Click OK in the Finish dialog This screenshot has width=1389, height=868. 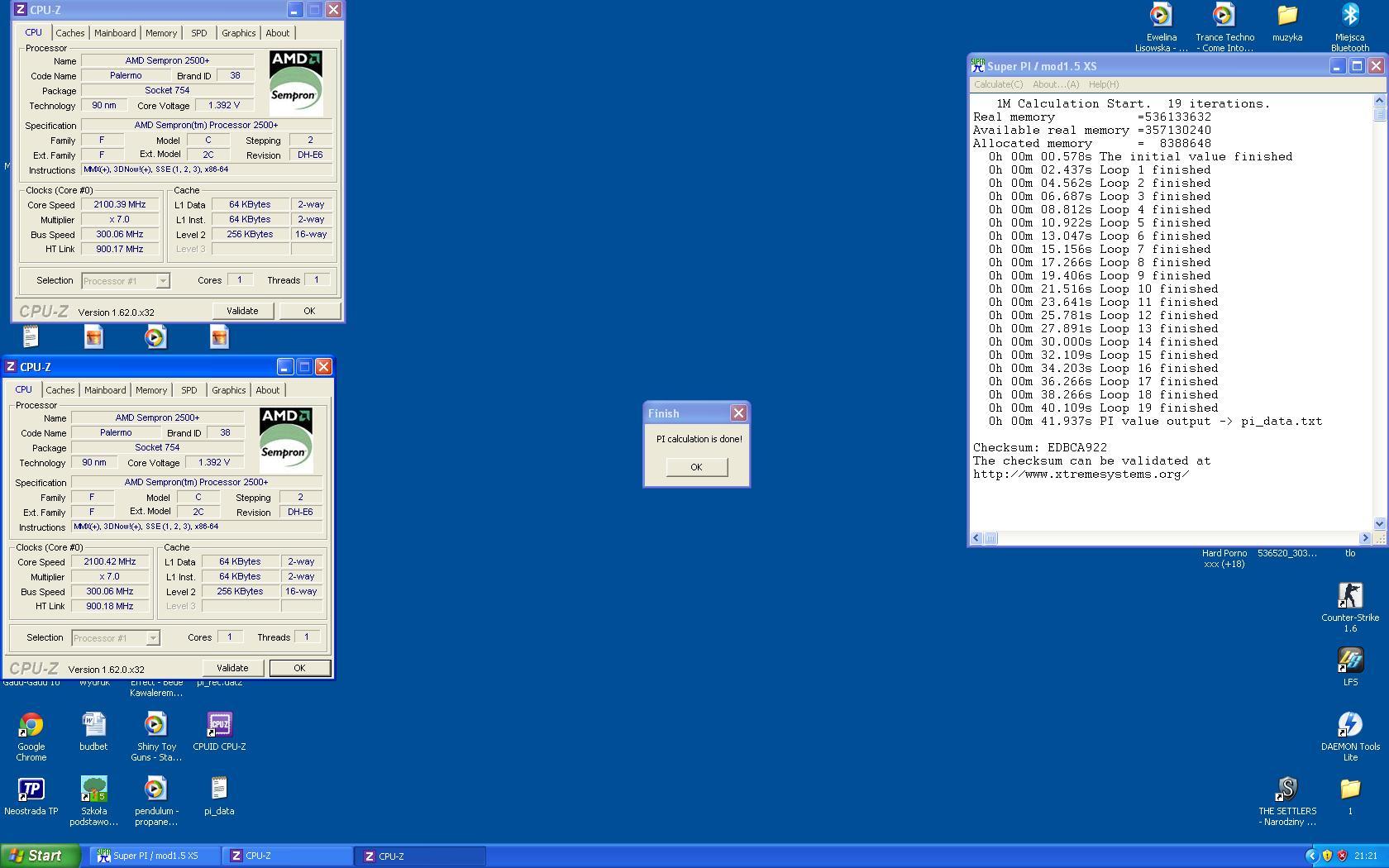point(696,467)
